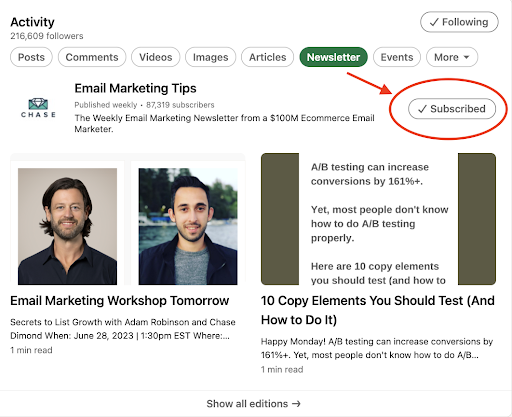Viewport: 512px width, 417px height.
Task: Switch to the Posts filter
Action: (x=31, y=57)
